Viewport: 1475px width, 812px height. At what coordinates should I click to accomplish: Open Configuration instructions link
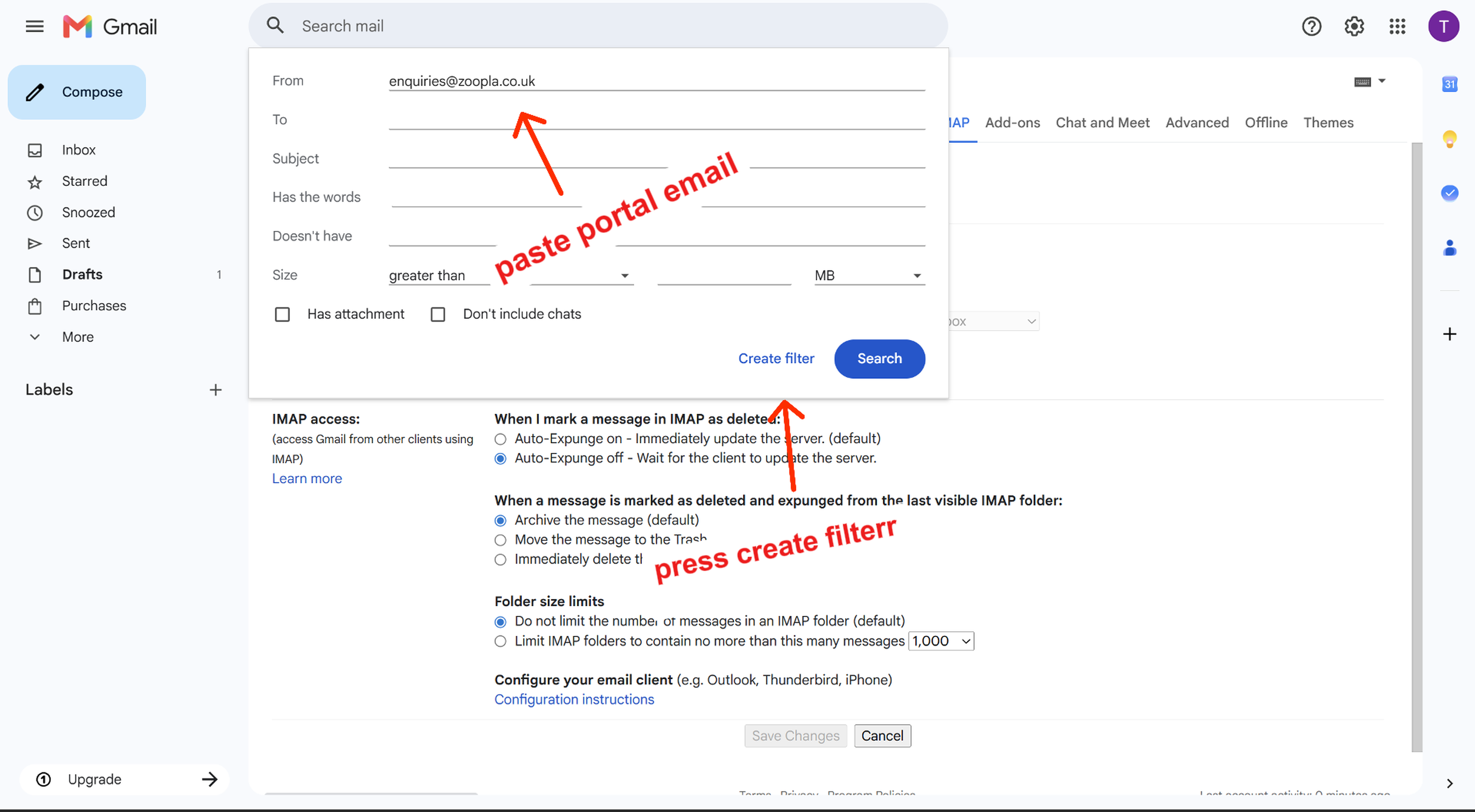pyautogui.click(x=574, y=699)
